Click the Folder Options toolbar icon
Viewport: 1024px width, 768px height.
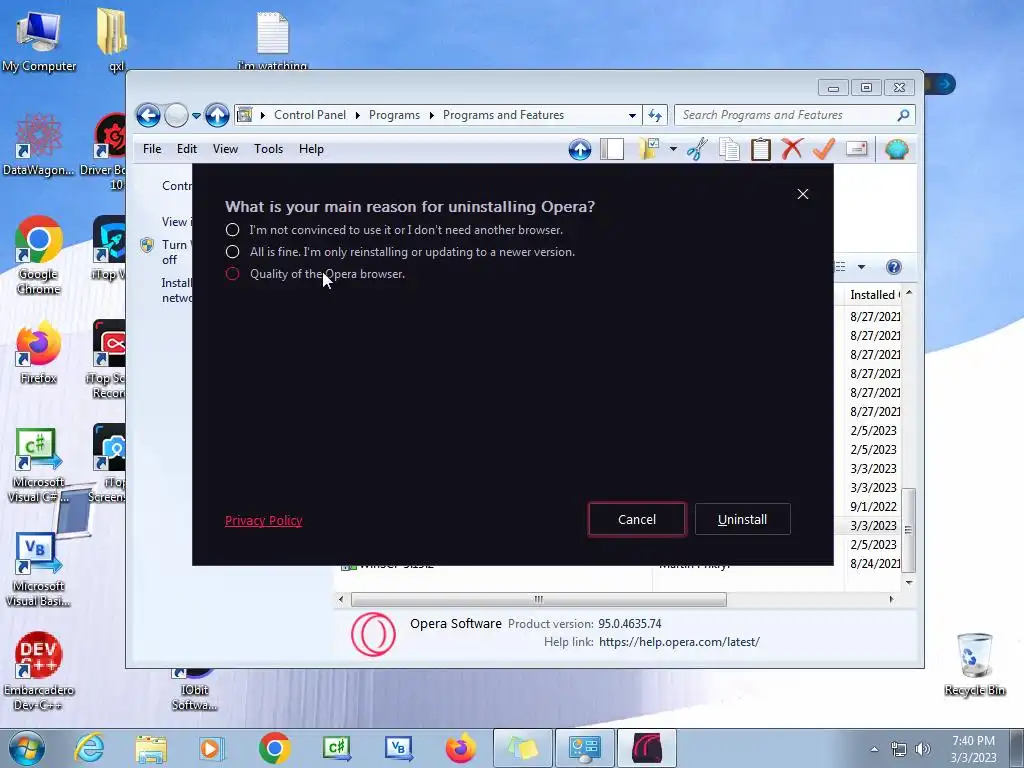(x=648, y=149)
